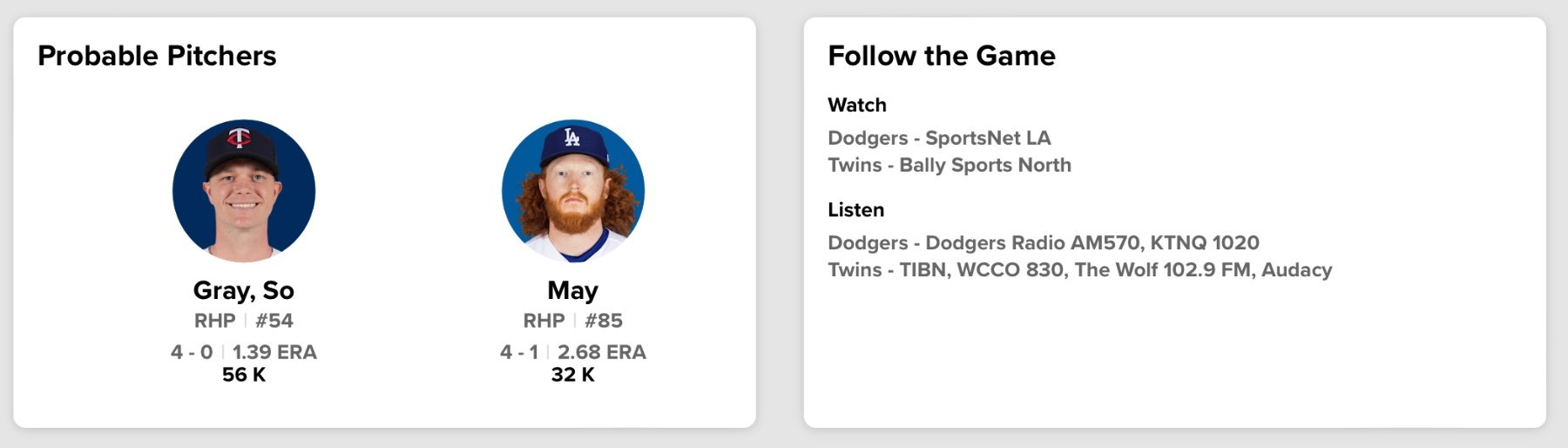Click the Dodgers pitcher headshot photo
The image size is (1568, 448).
pyautogui.click(x=573, y=191)
